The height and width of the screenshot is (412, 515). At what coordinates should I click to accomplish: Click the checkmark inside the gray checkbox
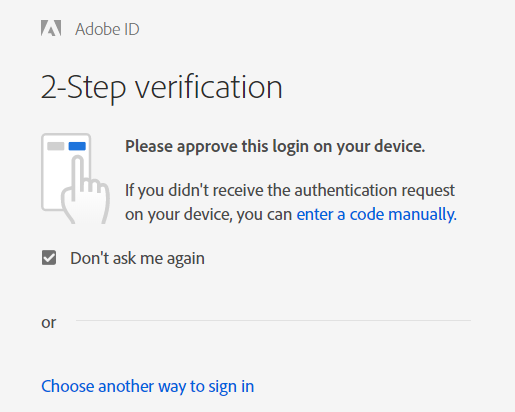(49, 258)
